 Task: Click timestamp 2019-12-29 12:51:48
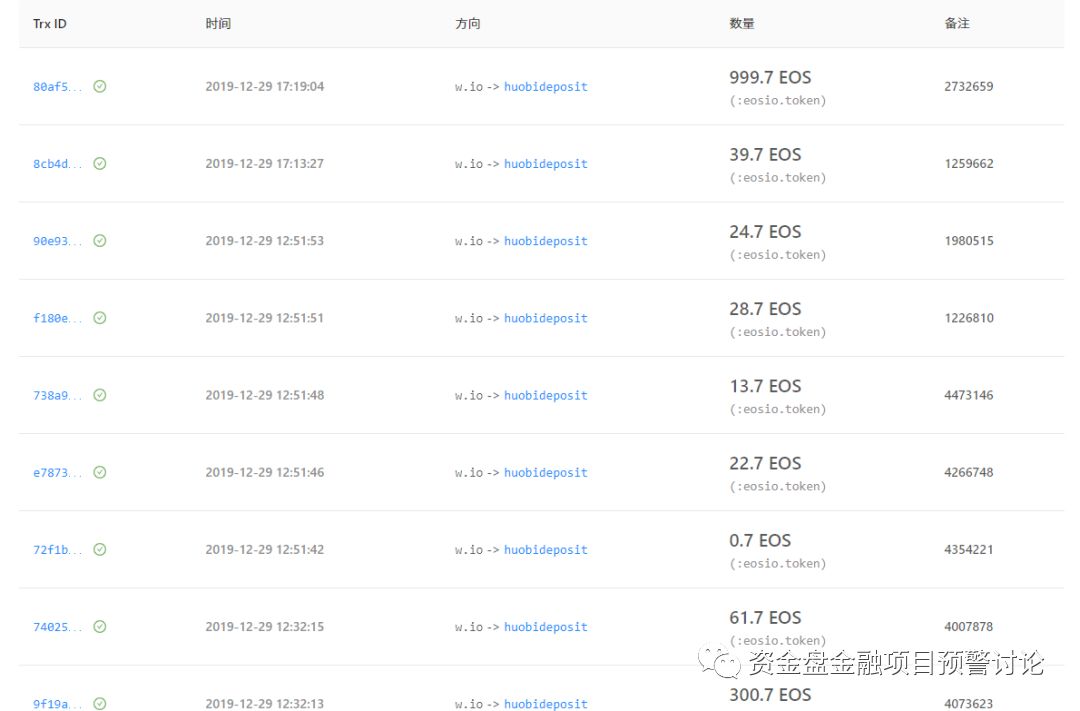(264, 395)
